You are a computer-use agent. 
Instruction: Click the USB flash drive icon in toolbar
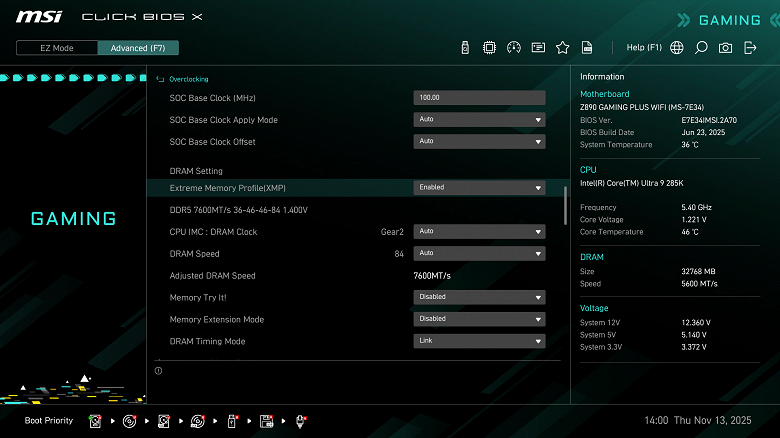point(465,48)
